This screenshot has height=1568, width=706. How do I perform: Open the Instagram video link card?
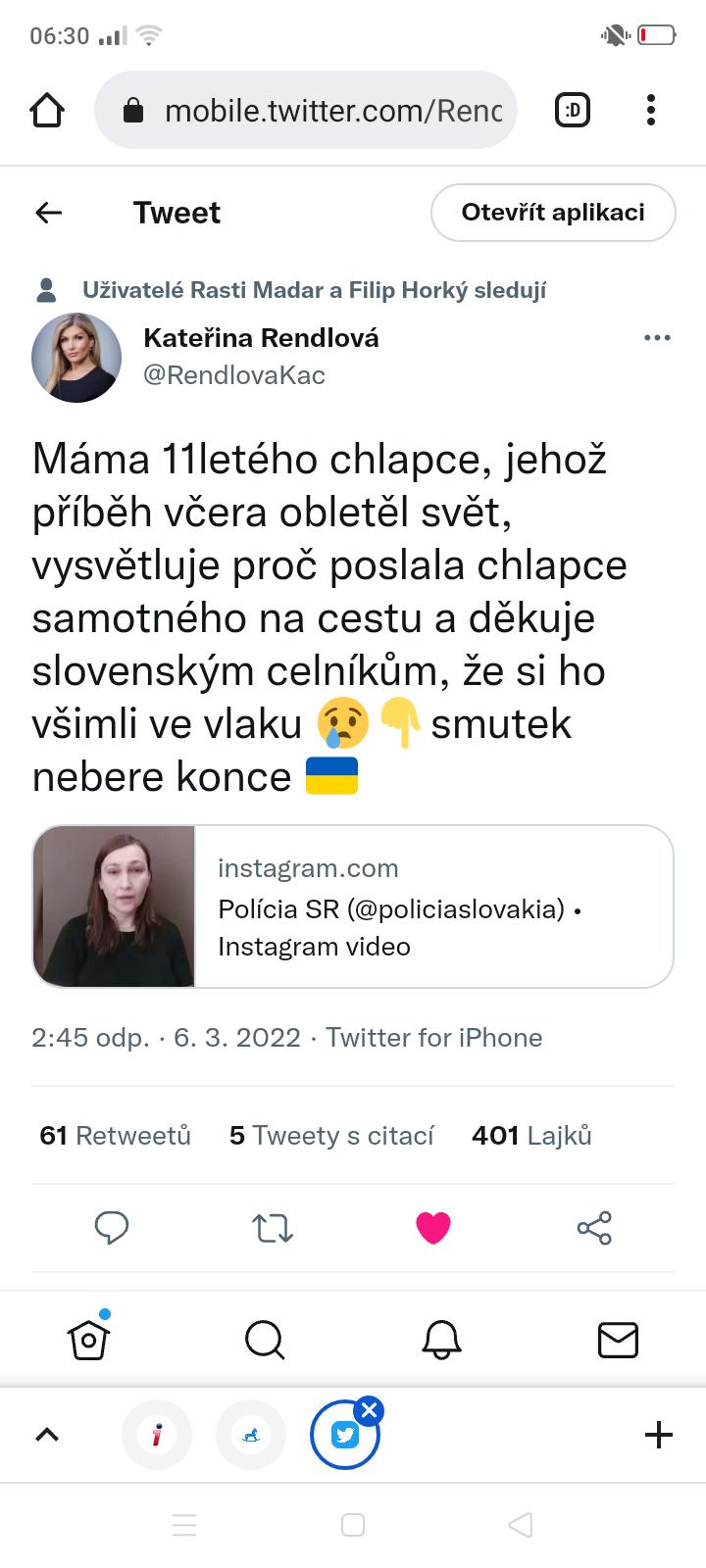point(353,906)
